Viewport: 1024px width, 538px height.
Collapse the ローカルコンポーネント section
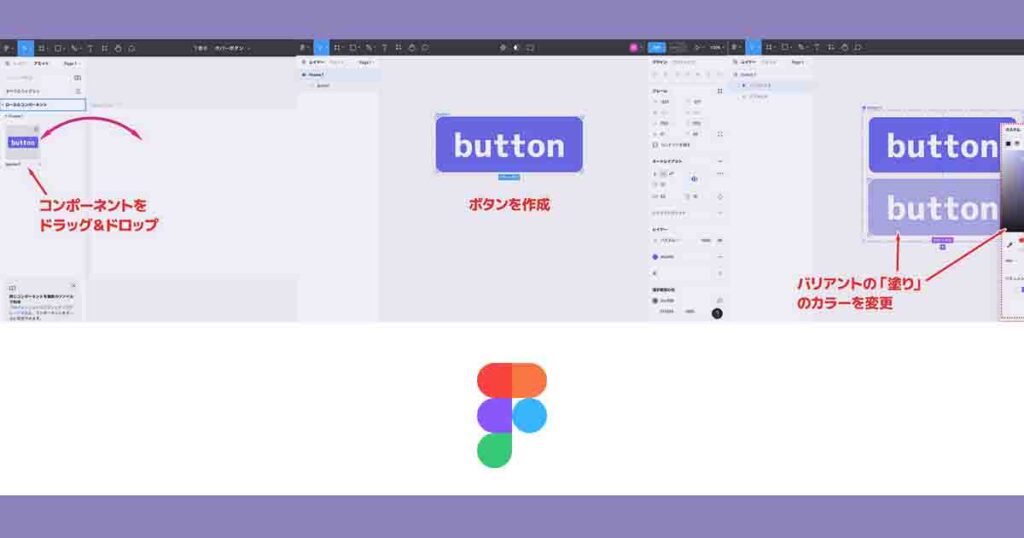click(43, 104)
